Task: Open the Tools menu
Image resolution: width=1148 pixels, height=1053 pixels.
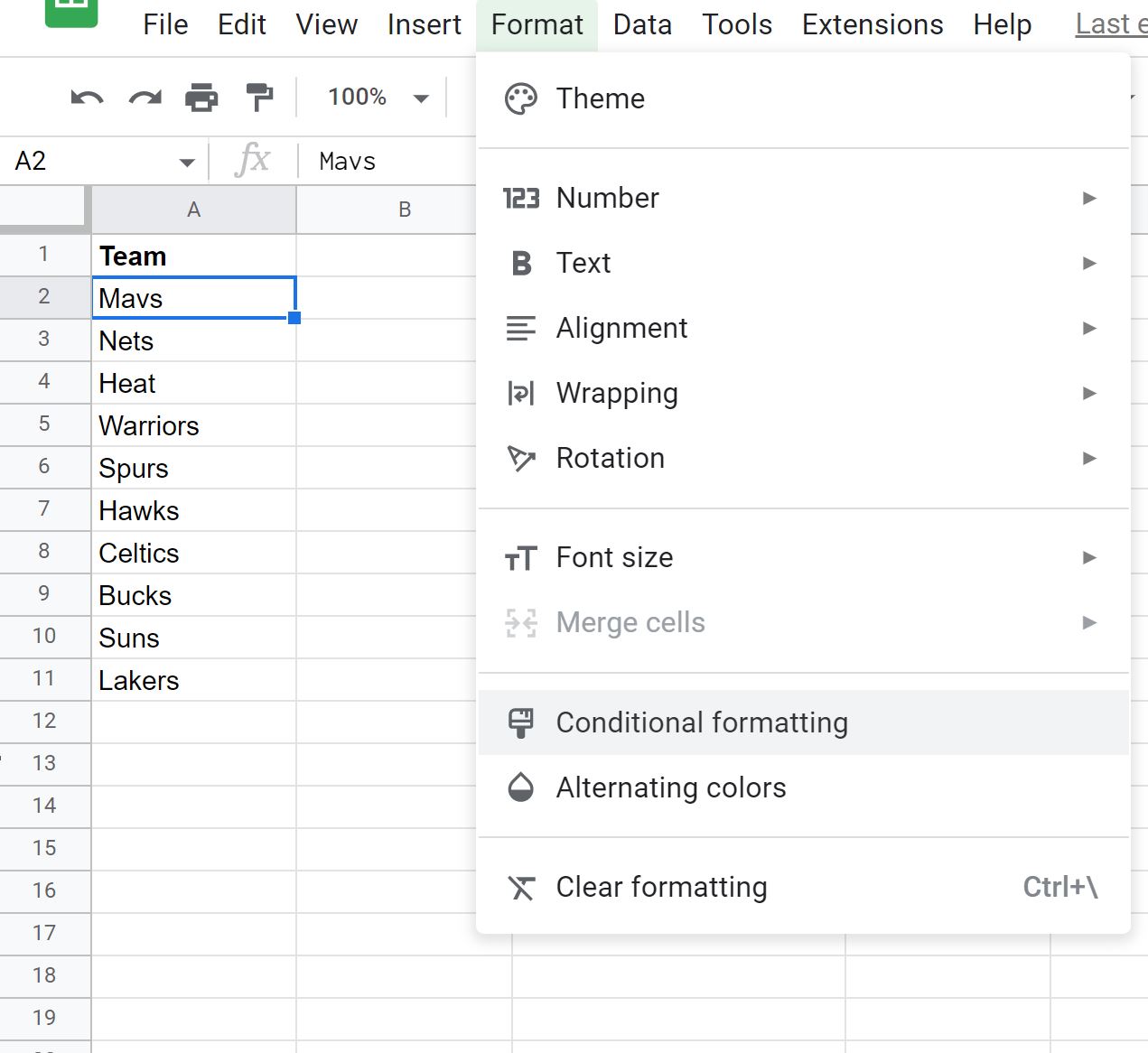Action: tap(737, 24)
